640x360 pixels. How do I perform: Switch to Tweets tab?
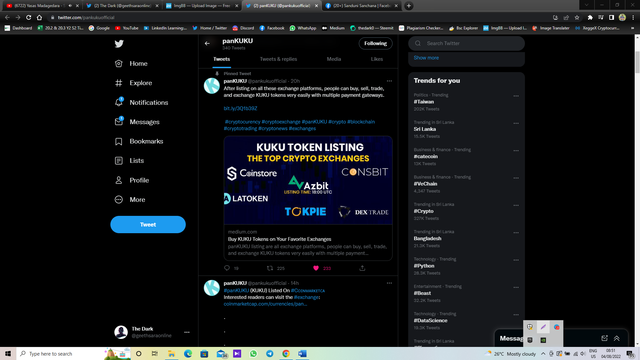pos(222,59)
